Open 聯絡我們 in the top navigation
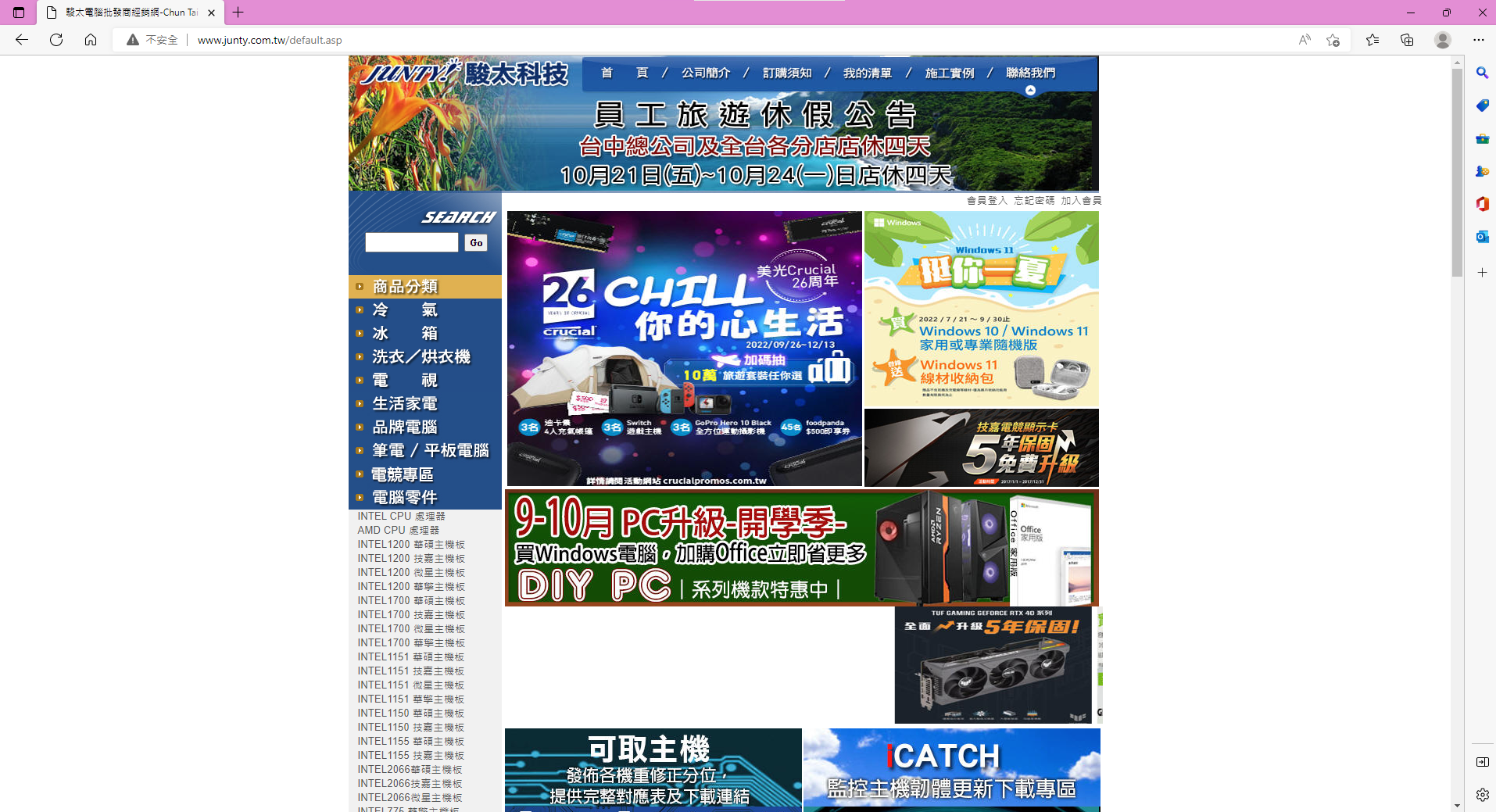The height and width of the screenshot is (812, 1496). [x=1031, y=73]
